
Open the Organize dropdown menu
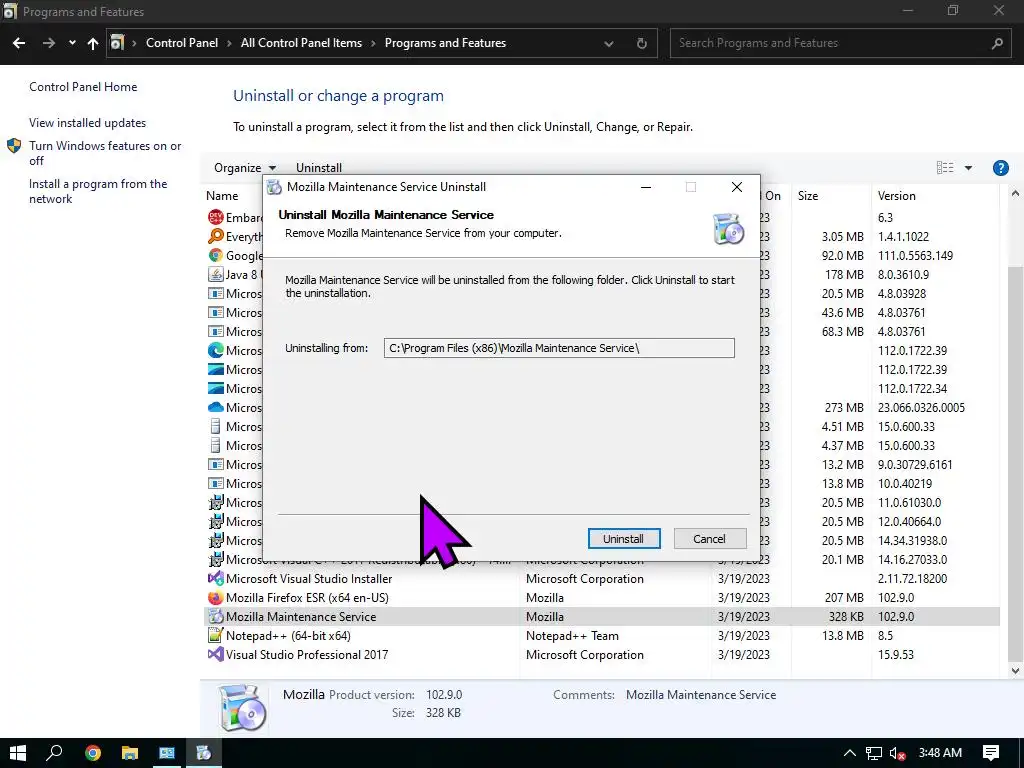click(x=244, y=168)
